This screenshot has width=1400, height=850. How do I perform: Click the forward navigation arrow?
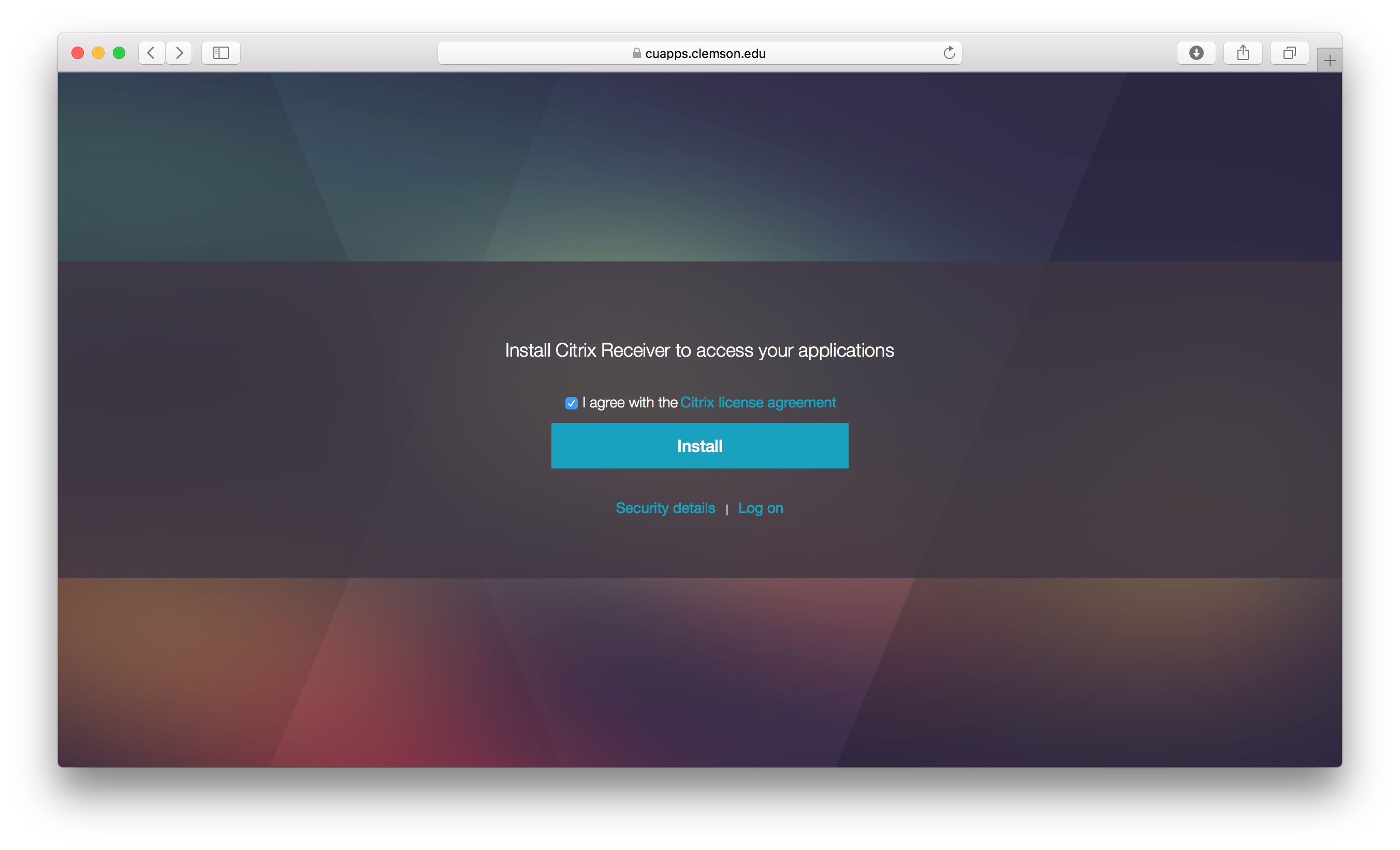pyautogui.click(x=180, y=53)
